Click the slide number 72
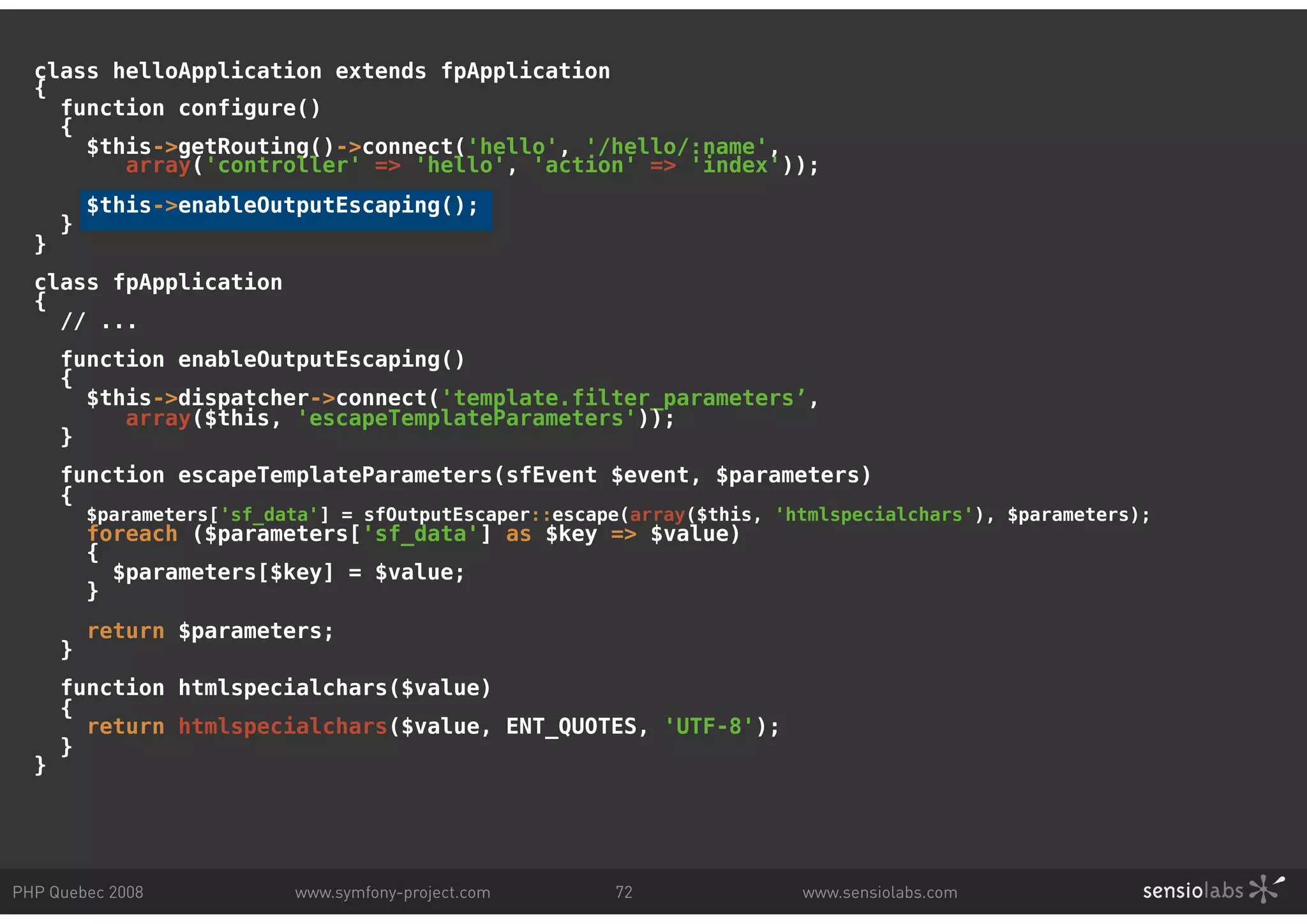This screenshot has width=1307, height=924. point(624,892)
